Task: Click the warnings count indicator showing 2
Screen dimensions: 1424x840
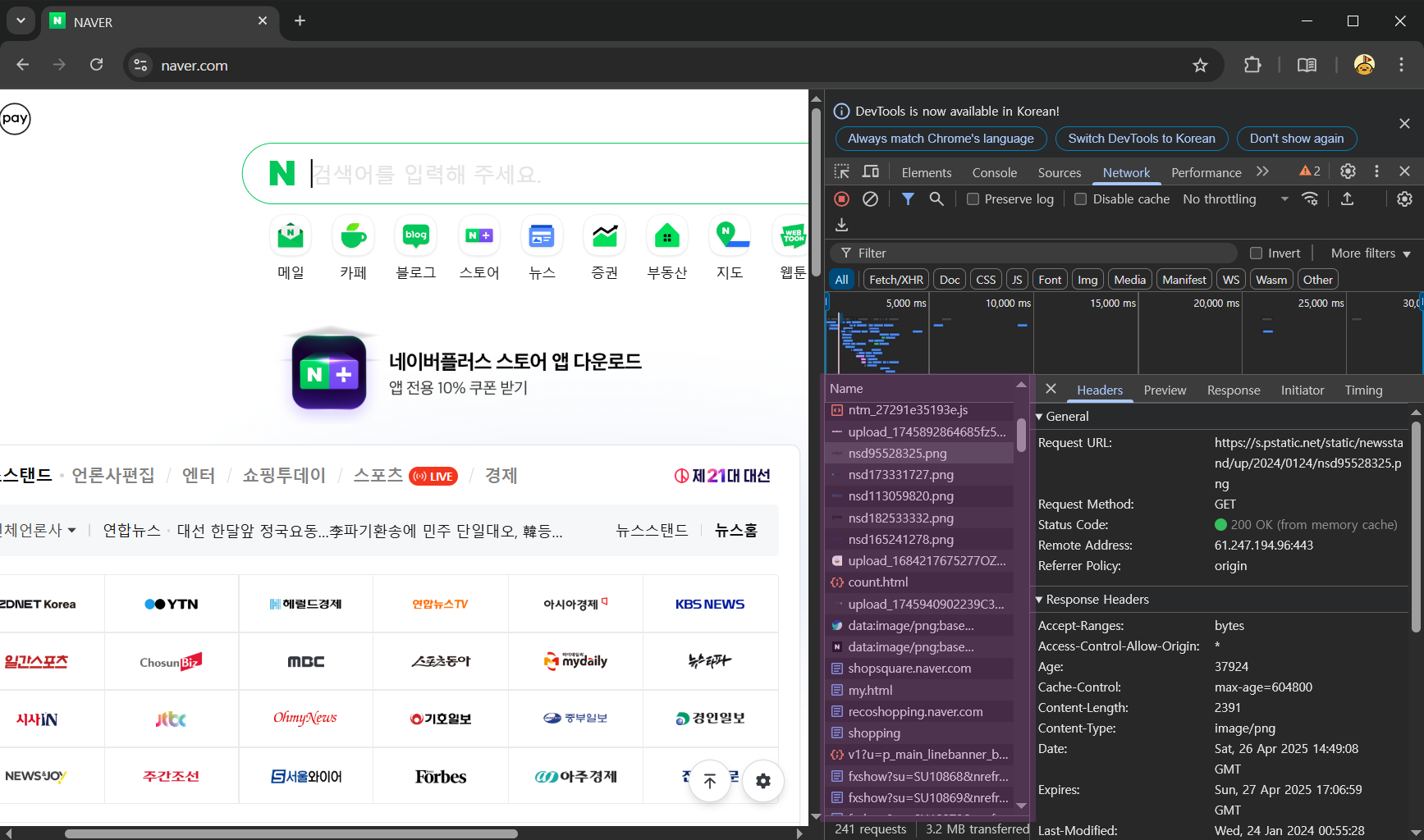Action: click(1310, 171)
